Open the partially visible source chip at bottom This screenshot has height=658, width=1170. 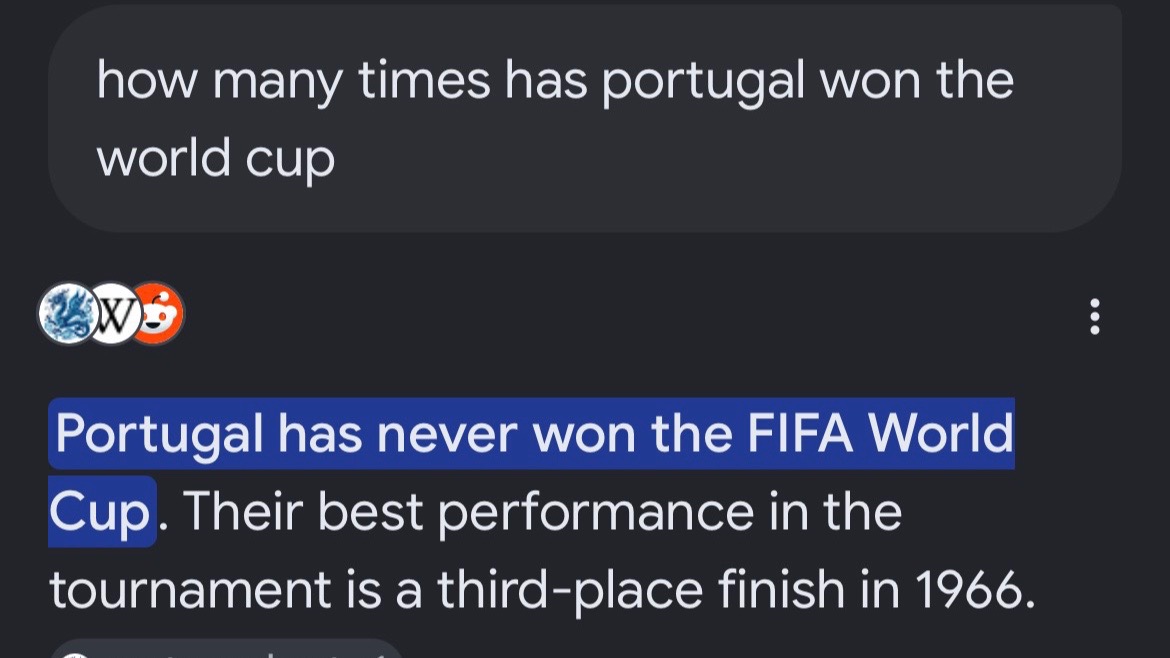(228, 648)
